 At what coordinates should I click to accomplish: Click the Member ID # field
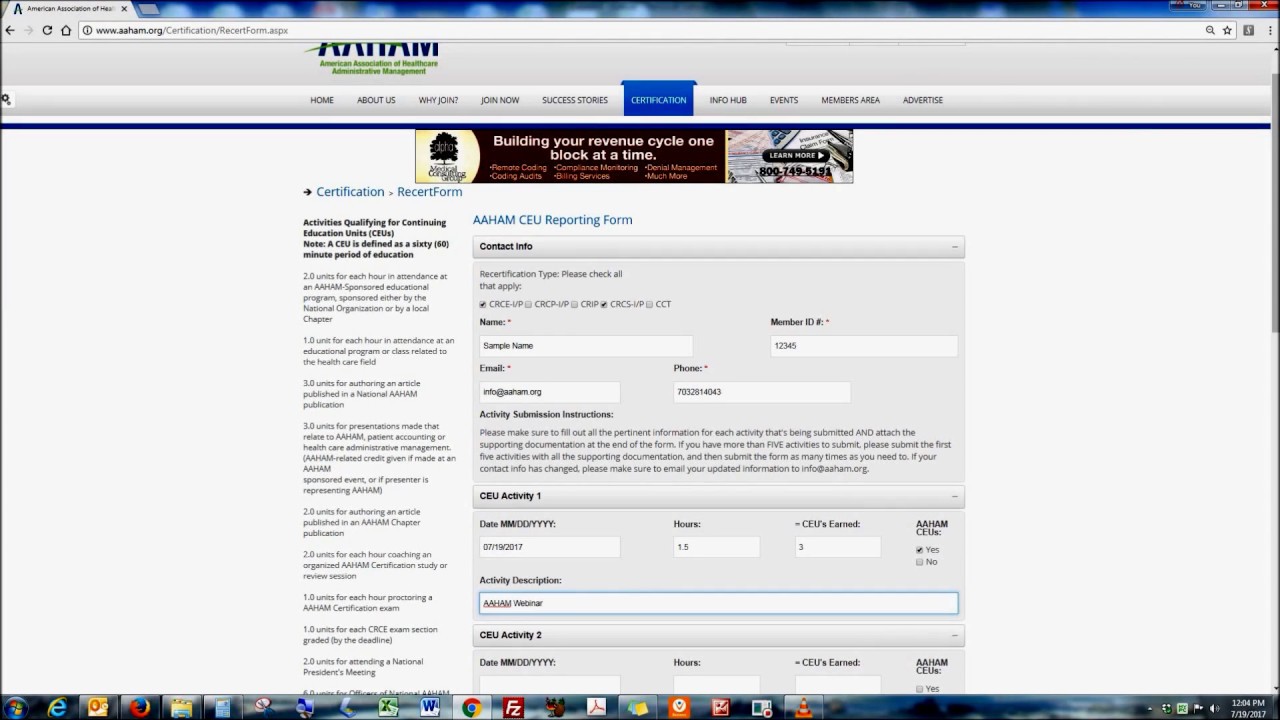coord(864,346)
